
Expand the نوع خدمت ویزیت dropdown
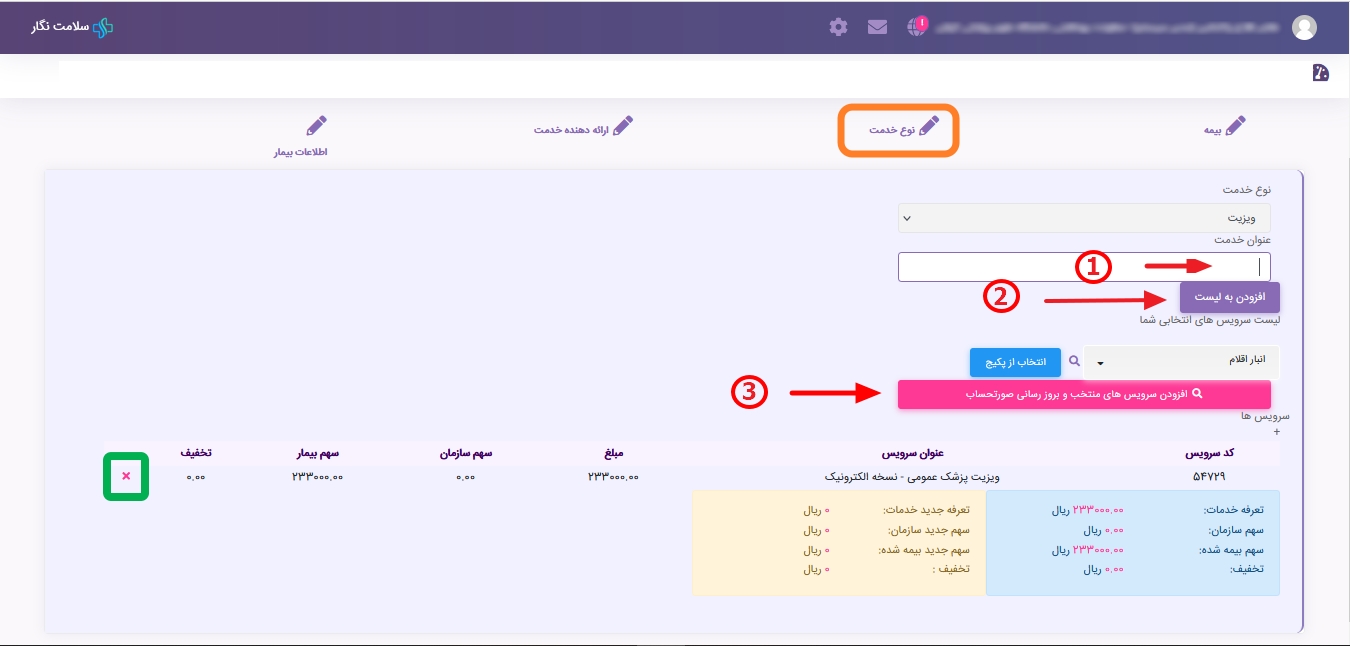coord(1084,217)
